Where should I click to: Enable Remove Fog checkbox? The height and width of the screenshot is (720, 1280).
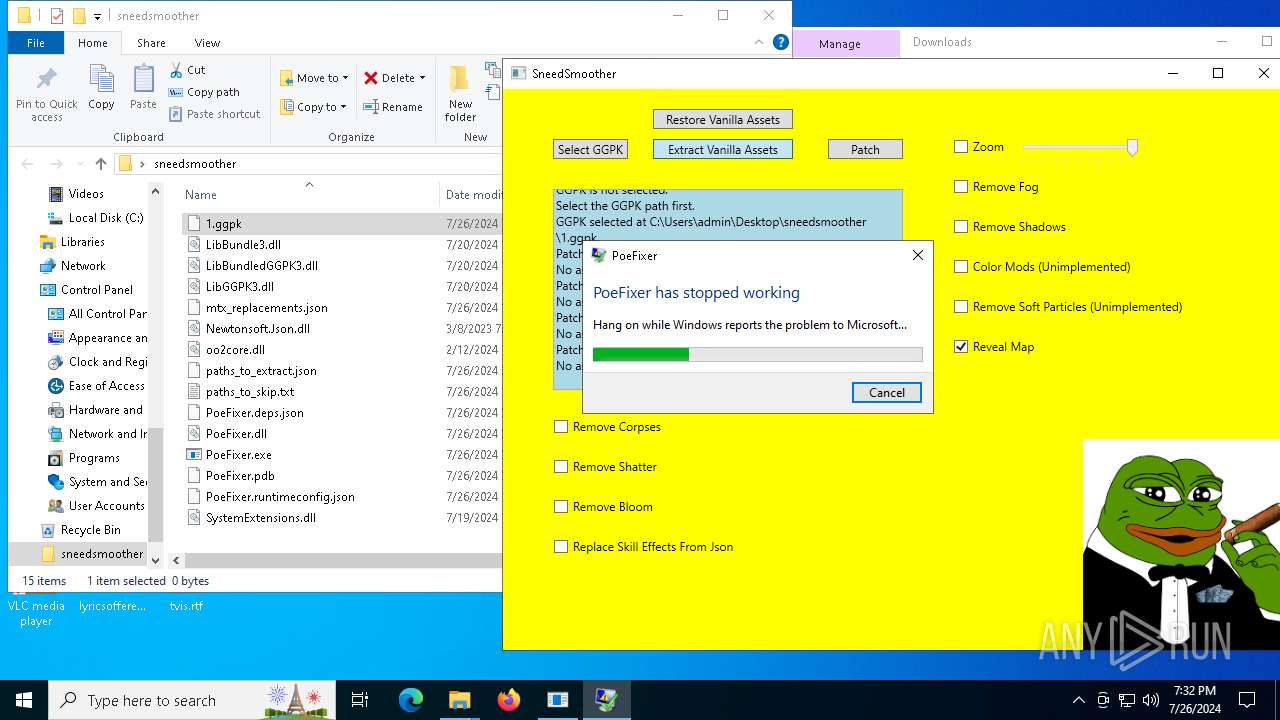[x=961, y=187]
